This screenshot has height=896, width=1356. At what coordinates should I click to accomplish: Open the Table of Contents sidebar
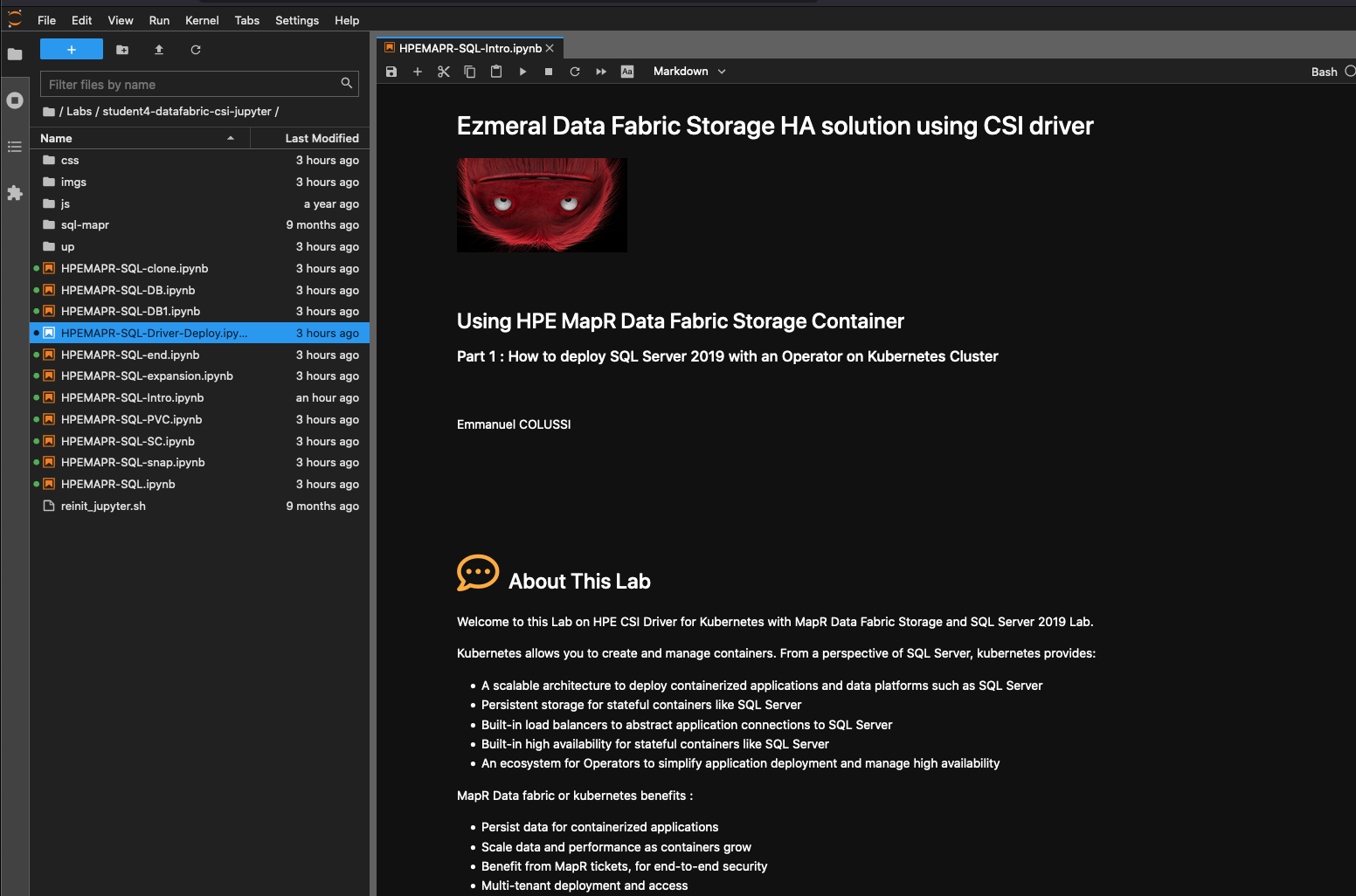coord(15,147)
